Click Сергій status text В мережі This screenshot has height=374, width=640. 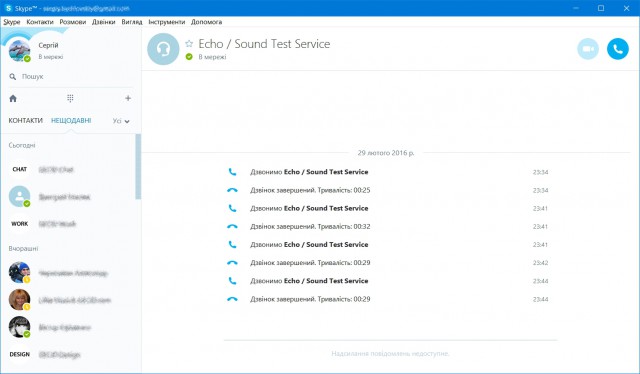pos(51,57)
